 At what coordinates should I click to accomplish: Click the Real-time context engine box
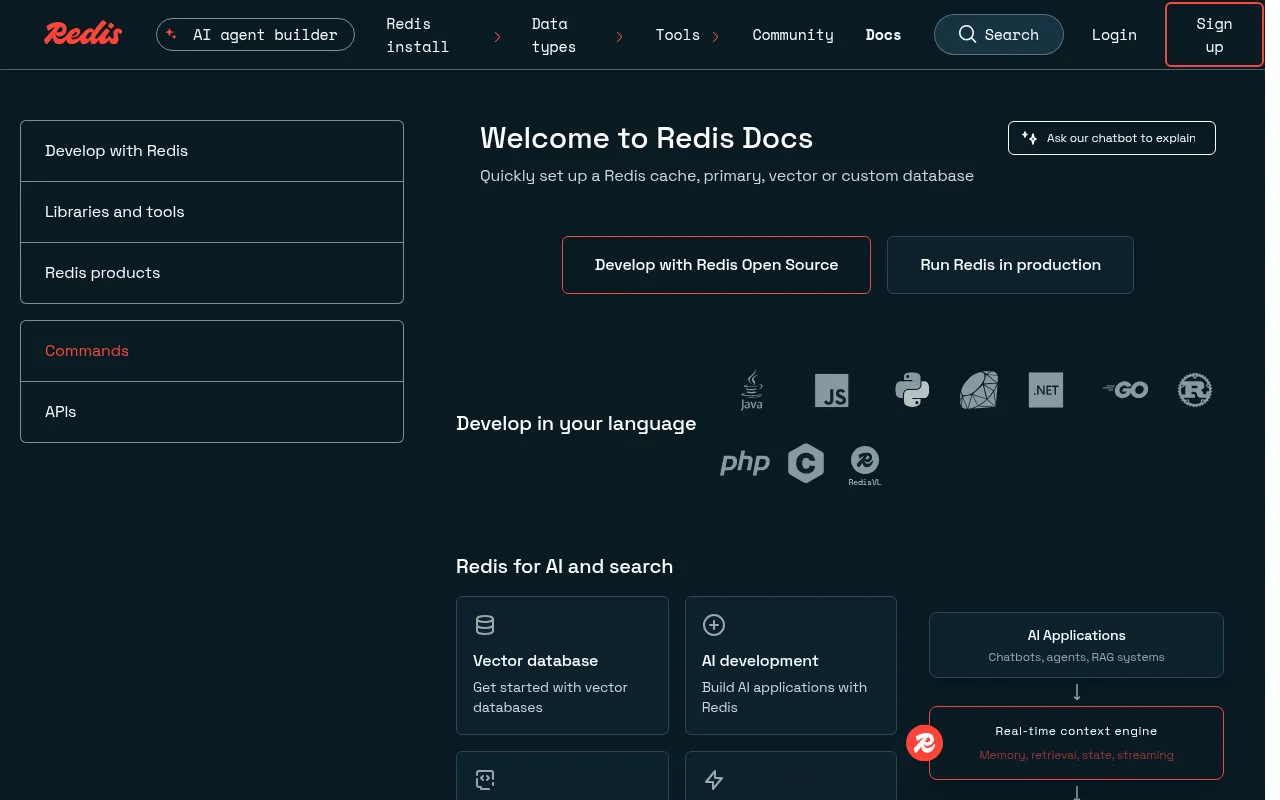point(1076,743)
